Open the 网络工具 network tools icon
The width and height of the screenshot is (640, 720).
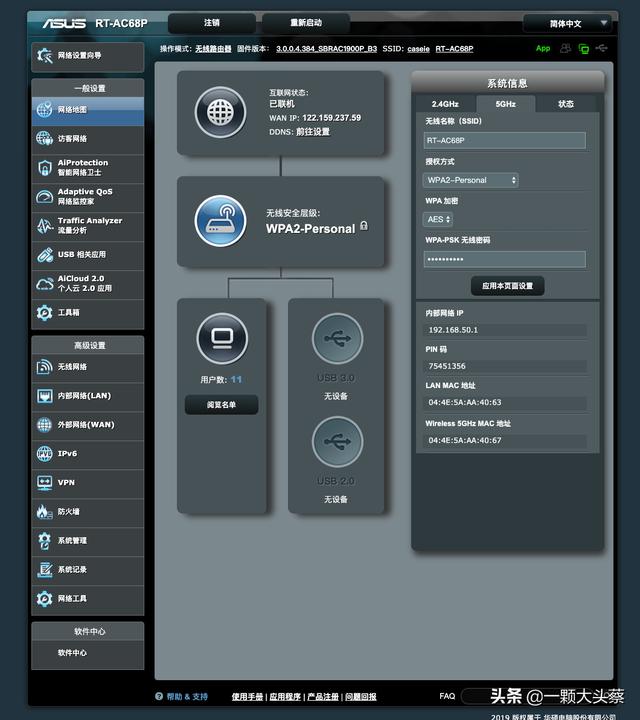[45, 599]
